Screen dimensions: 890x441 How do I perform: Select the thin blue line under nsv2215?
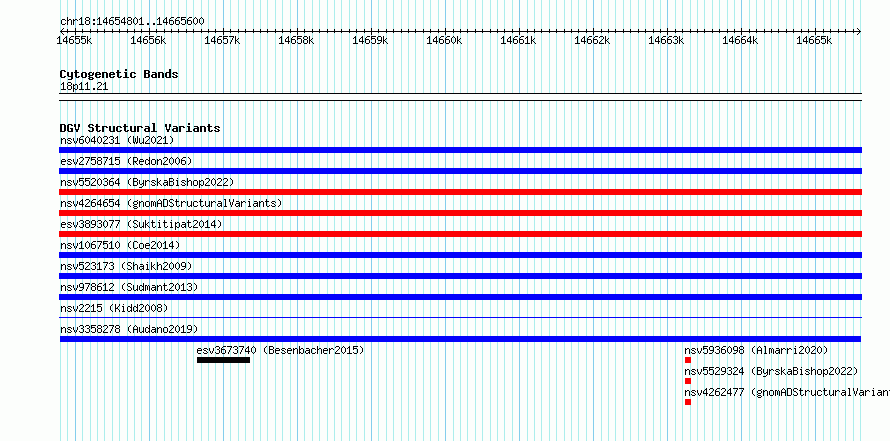460,318
